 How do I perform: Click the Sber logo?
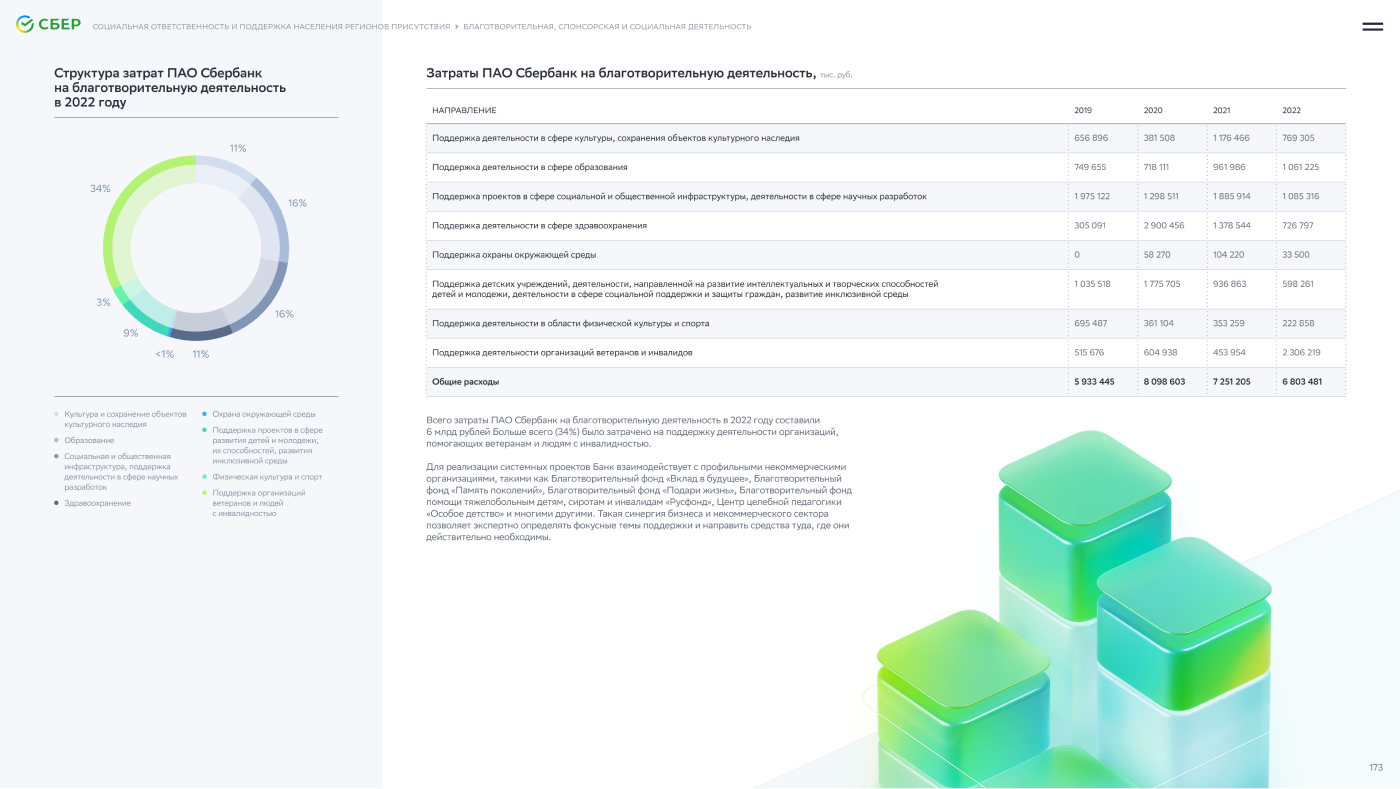pos(48,25)
